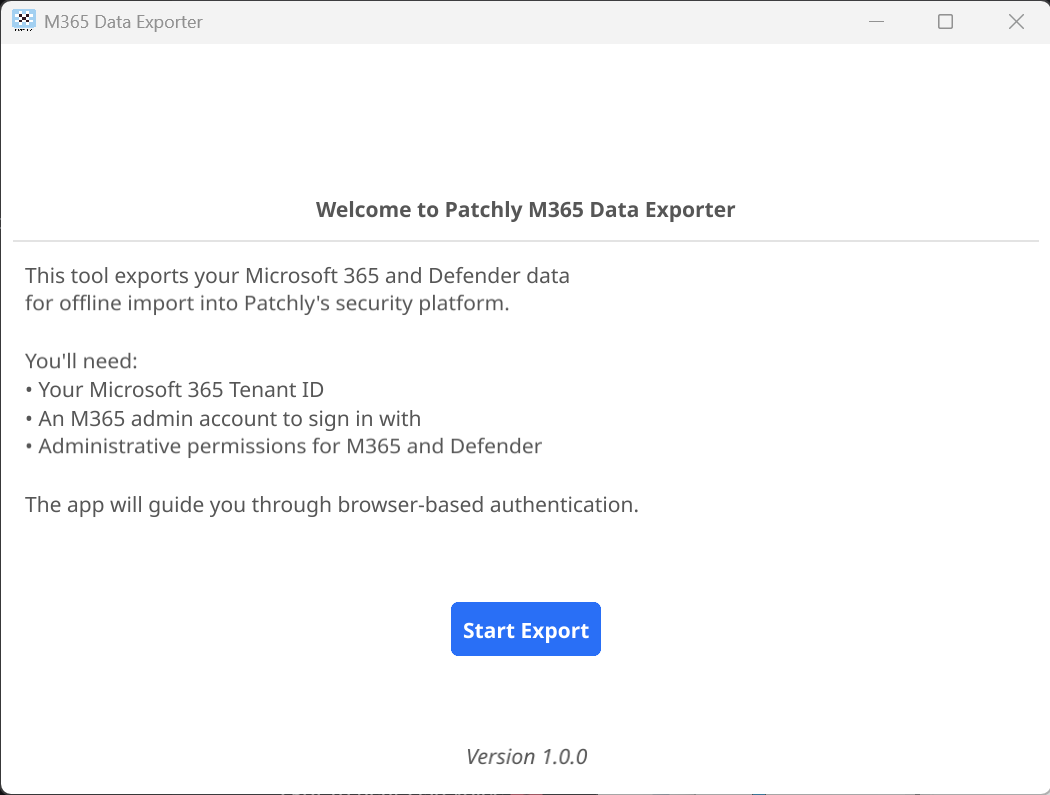Click the export description paragraph
This screenshot has height=795, width=1050.
[x=298, y=288]
